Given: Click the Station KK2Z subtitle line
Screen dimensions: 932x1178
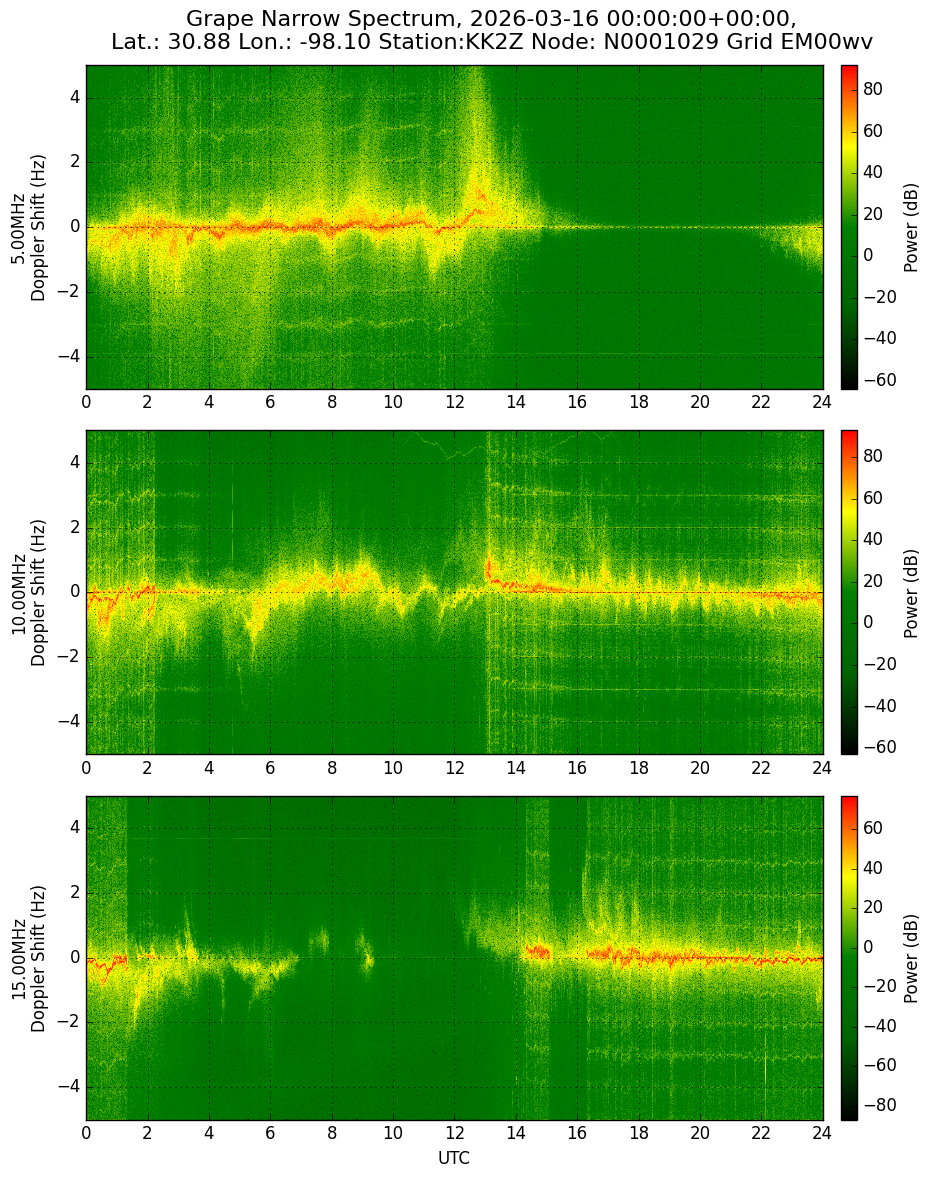Looking at the screenshot, I should point(492,42).
